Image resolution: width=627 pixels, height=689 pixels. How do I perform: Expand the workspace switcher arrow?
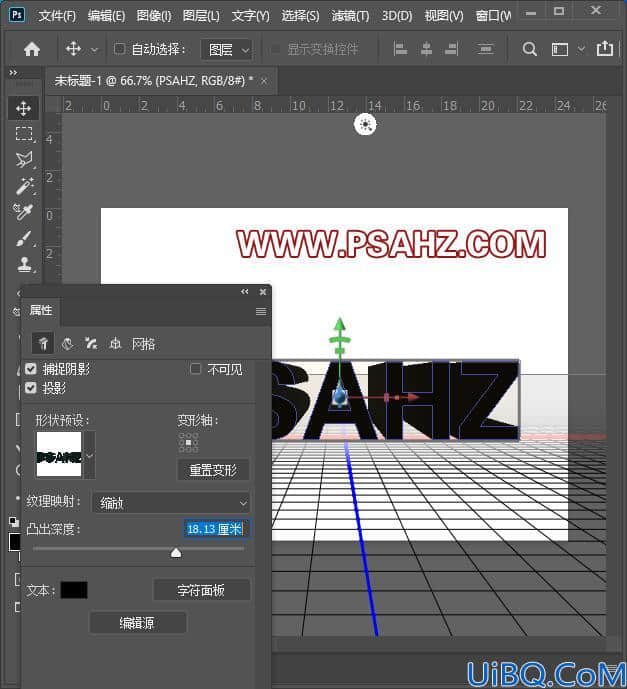pos(581,49)
